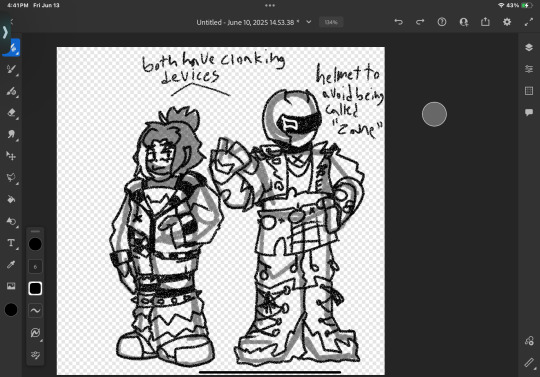The width and height of the screenshot is (540, 377).
Task: Select the Eraser tool
Action: (11, 113)
